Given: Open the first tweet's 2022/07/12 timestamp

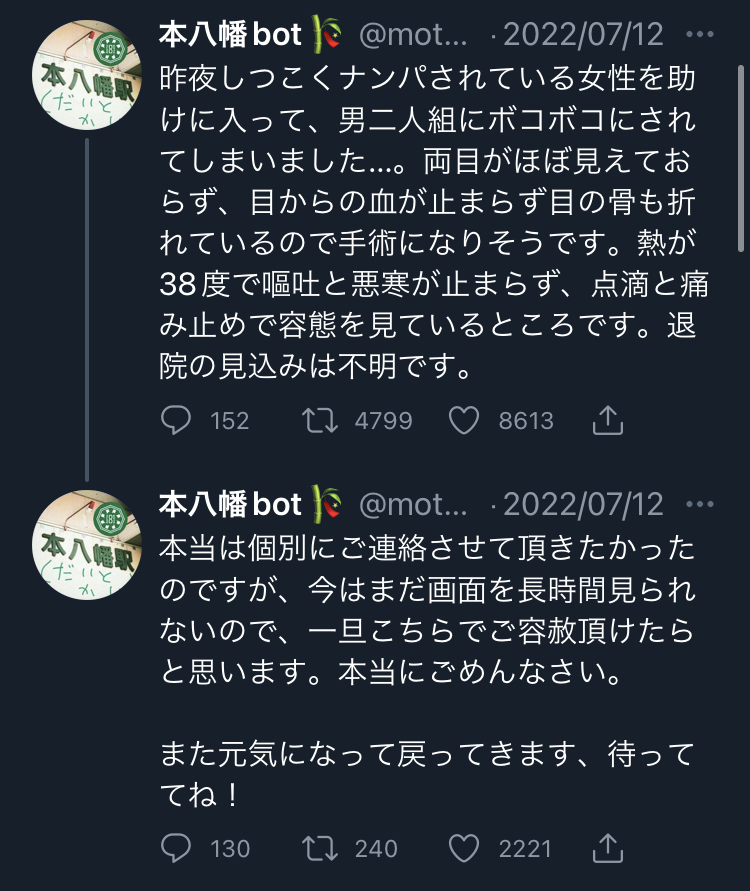Looking at the screenshot, I should click(582, 36).
